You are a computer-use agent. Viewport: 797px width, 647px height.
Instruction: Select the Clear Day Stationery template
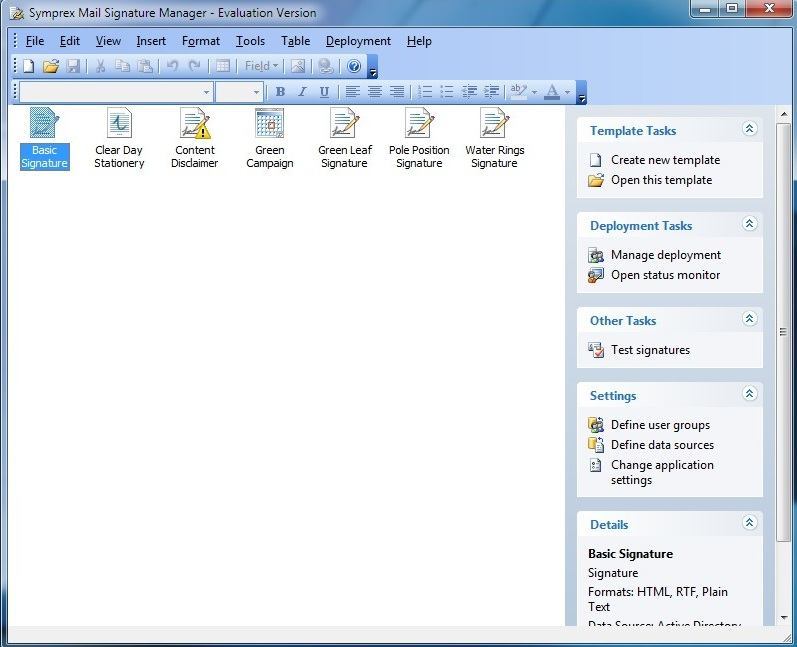[x=119, y=138]
